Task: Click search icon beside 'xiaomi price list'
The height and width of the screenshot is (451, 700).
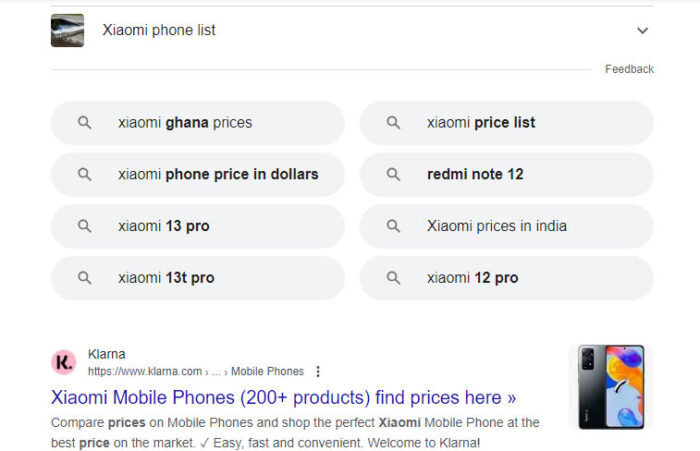Action: pyautogui.click(x=393, y=122)
